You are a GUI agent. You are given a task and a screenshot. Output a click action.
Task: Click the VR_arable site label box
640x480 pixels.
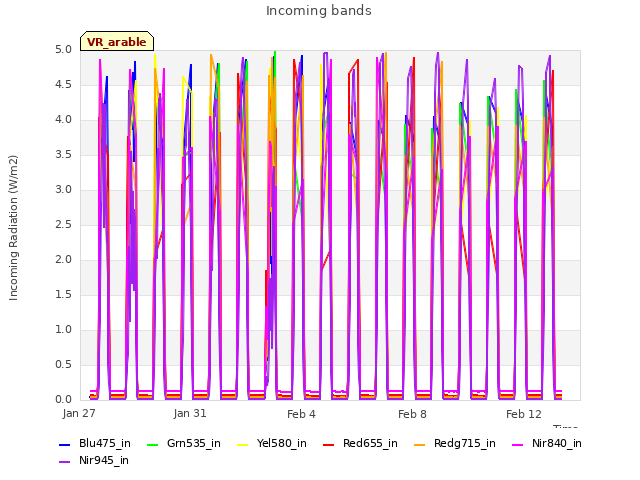pyautogui.click(x=117, y=41)
